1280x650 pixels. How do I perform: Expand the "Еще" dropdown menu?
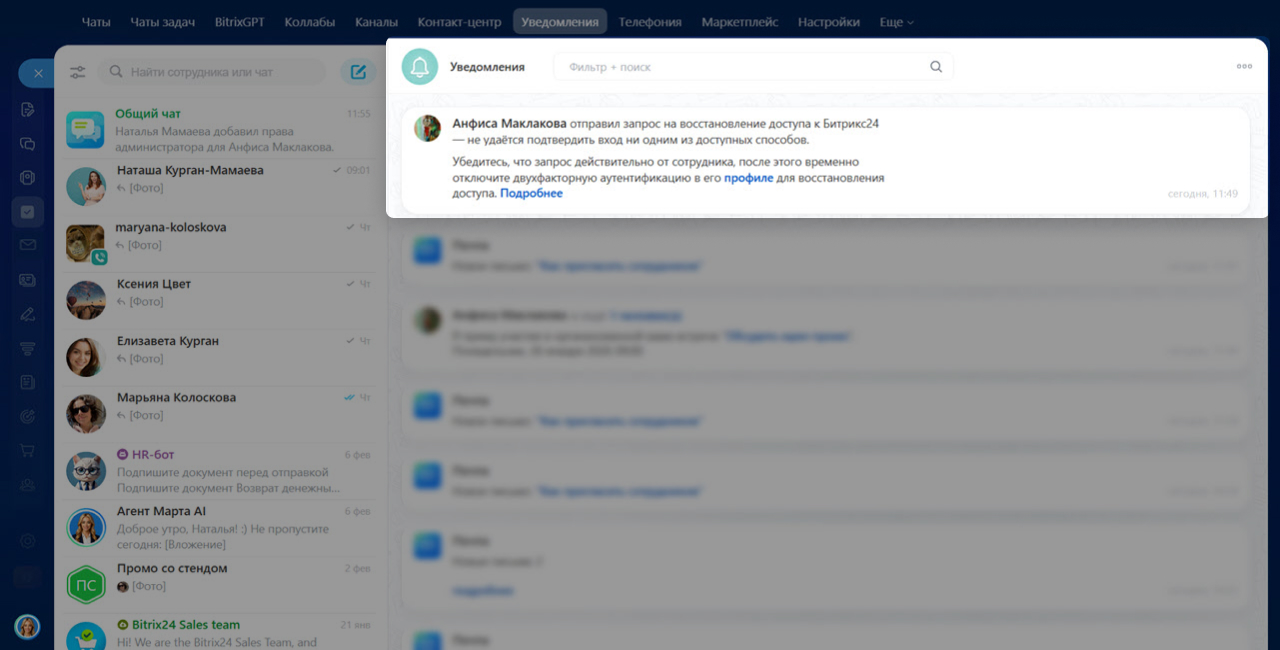pyautogui.click(x=896, y=22)
